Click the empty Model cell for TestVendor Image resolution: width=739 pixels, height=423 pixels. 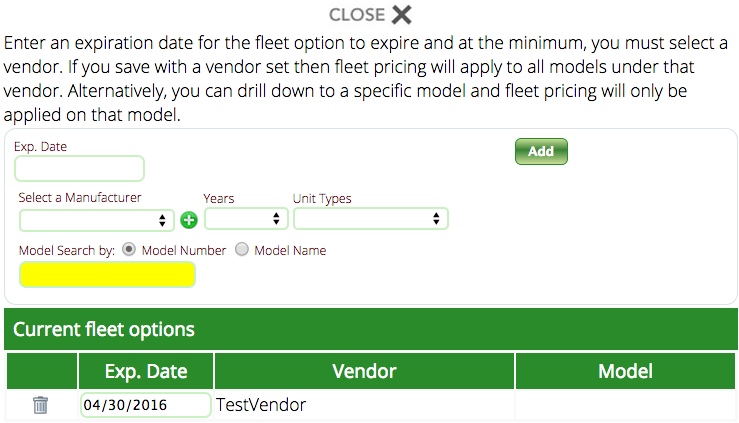[625, 405]
